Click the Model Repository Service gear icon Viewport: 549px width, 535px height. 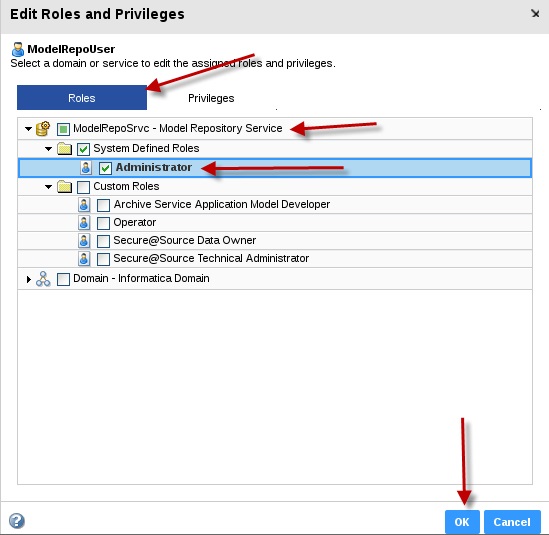(x=43, y=128)
